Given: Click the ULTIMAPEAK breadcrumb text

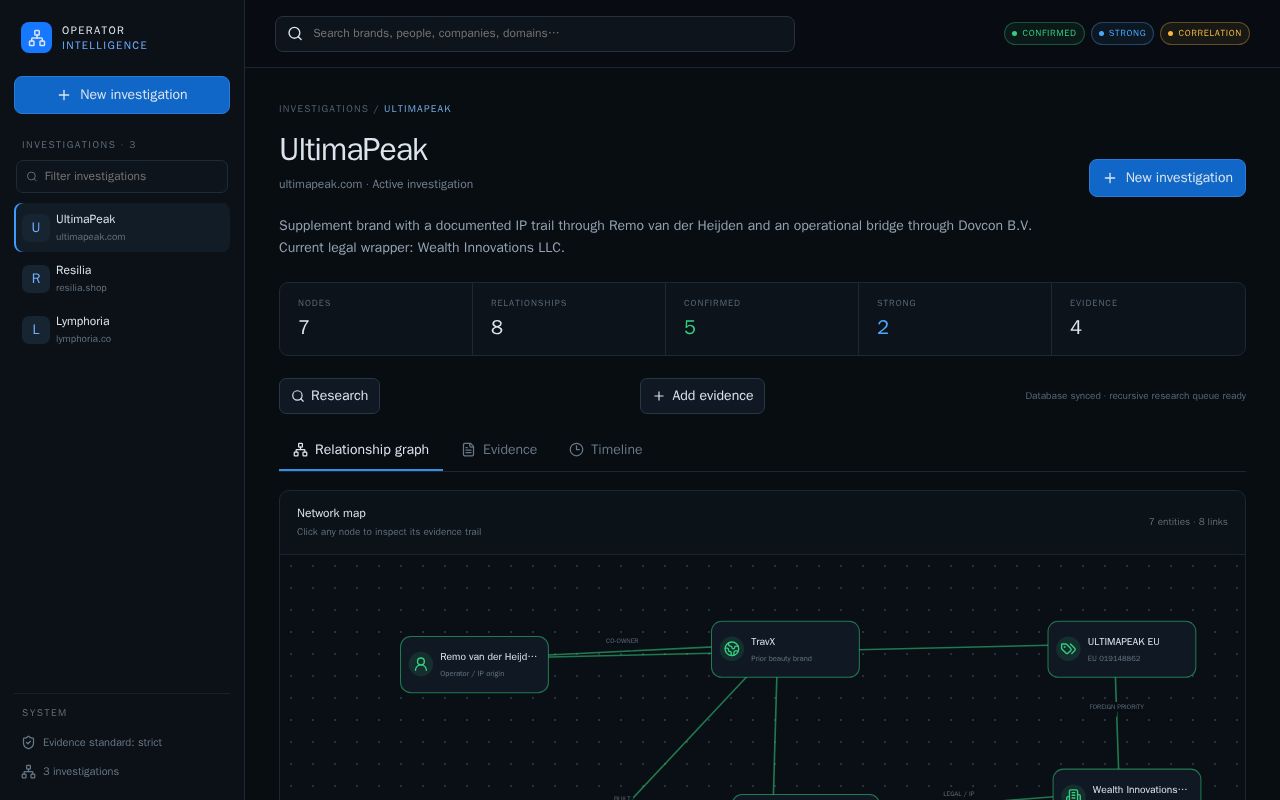Looking at the screenshot, I should point(418,109).
